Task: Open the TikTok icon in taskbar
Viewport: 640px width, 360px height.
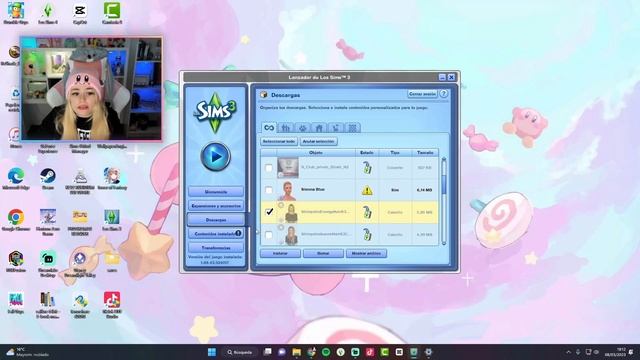Action: 370,352
